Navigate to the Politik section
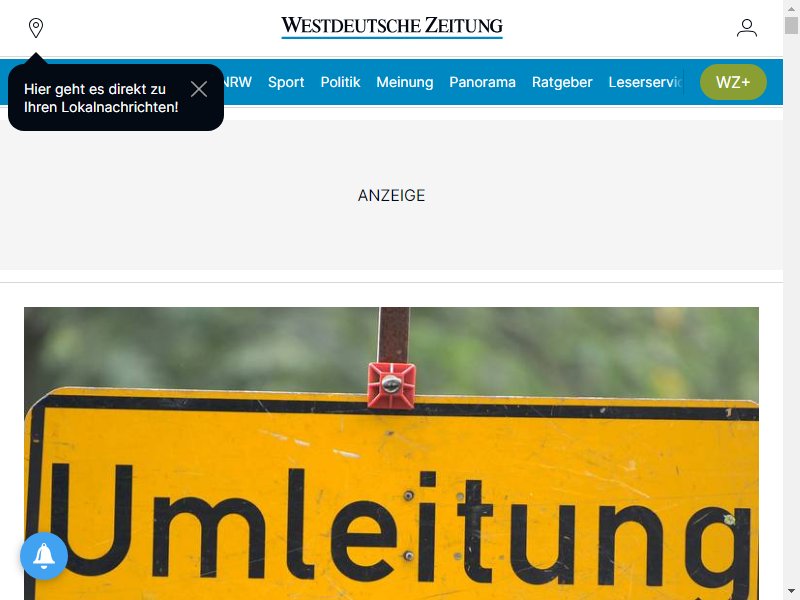The width and height of the screenshot is (800, 600). click(x=340, y=82)
